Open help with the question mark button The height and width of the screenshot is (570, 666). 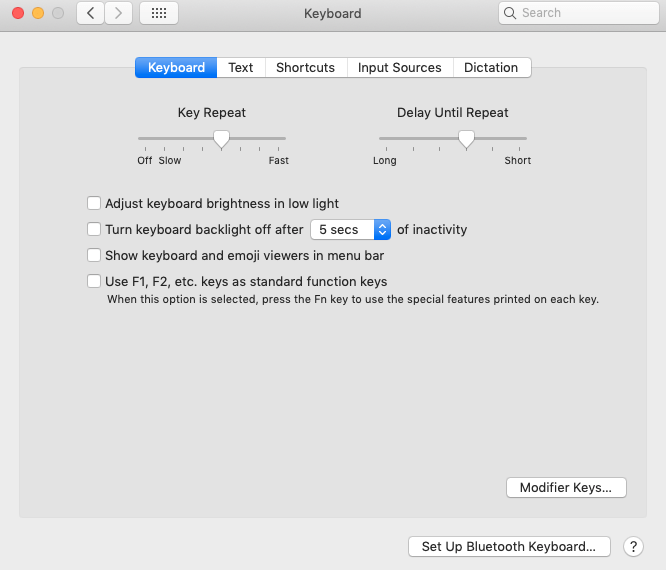tap(633, 547)
